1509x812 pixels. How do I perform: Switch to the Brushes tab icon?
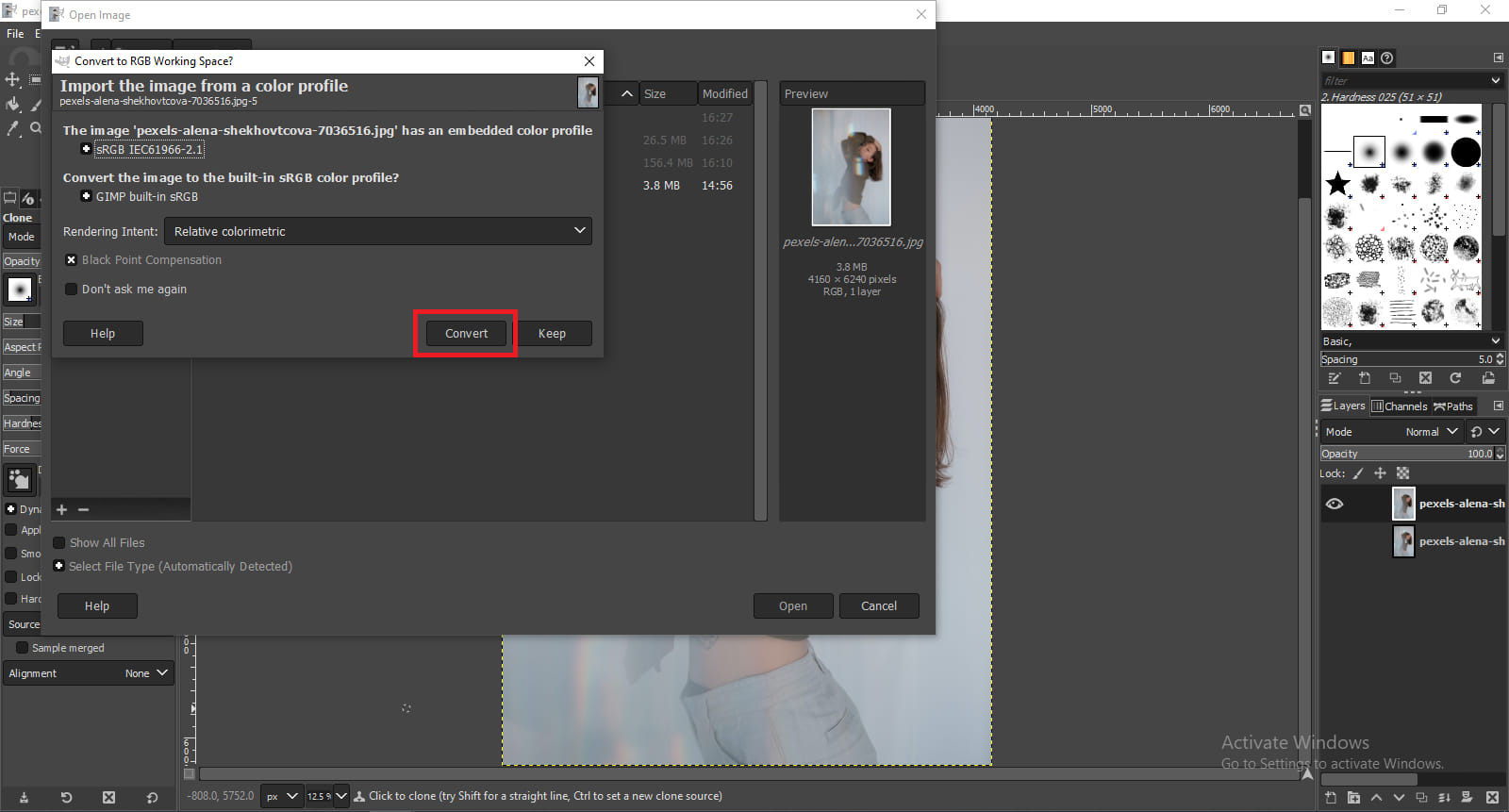[1329, 58]
